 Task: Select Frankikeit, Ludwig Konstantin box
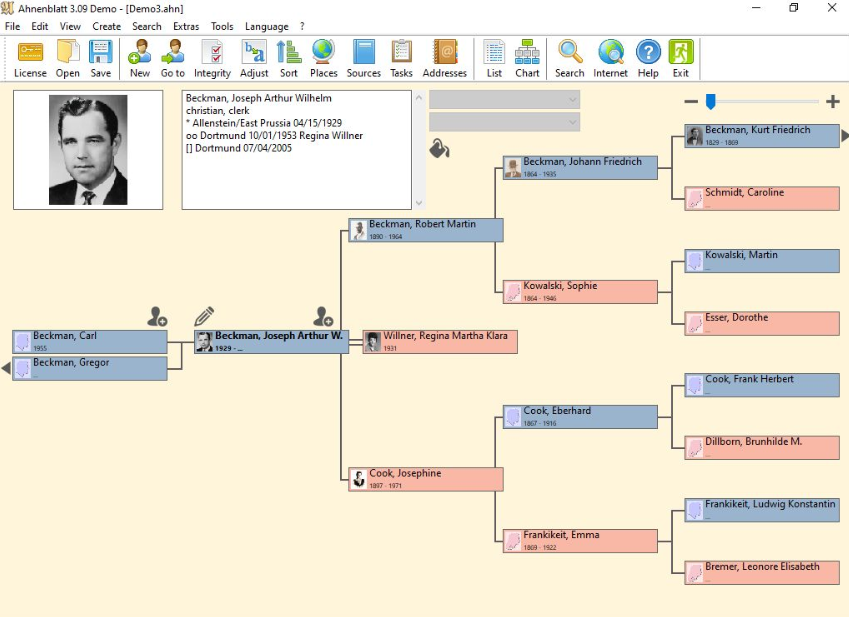pyautogui.click(x=762, y=510)
